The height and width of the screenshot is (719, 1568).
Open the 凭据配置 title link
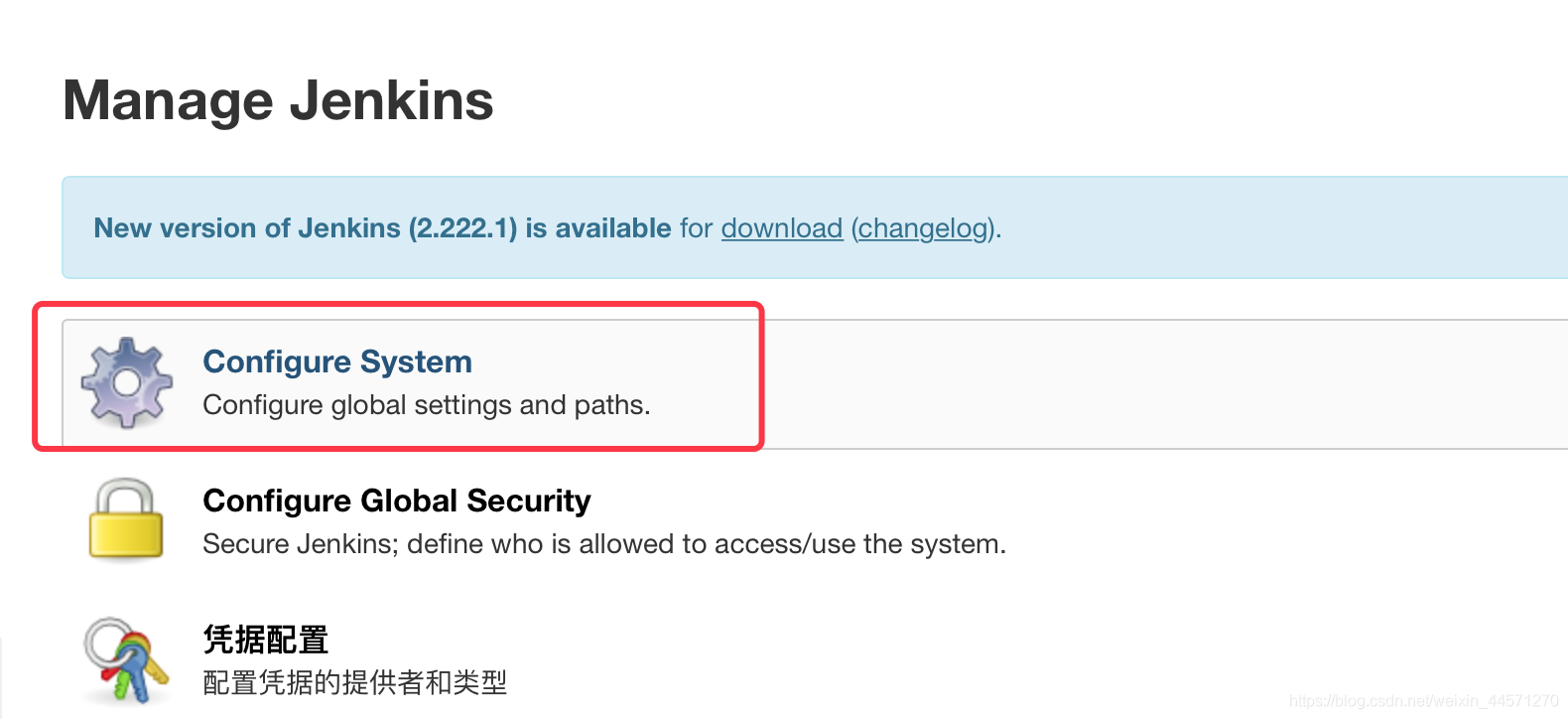pyautogui.click(x=266, y=640)
